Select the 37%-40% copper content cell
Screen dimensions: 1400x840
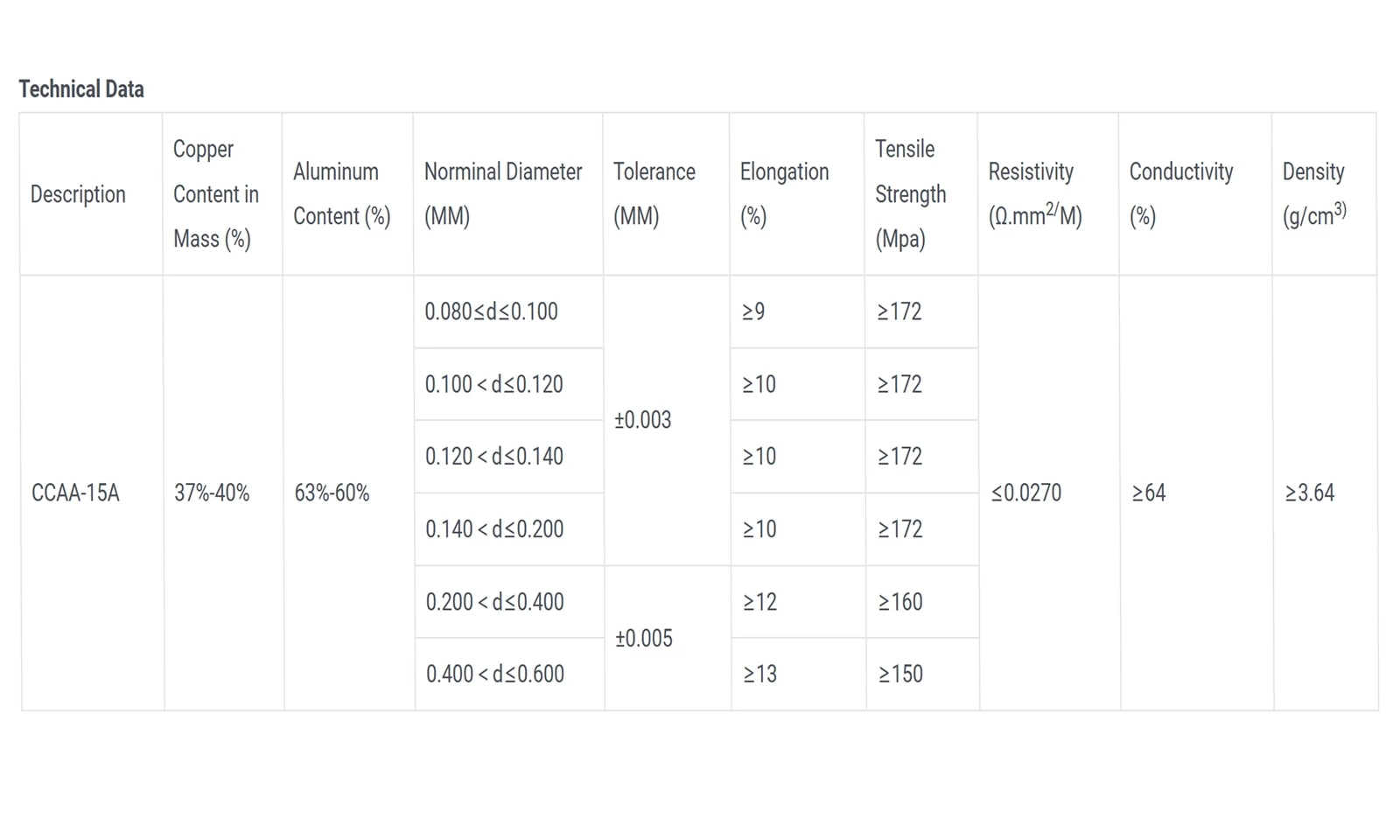[x=223, y=493]
